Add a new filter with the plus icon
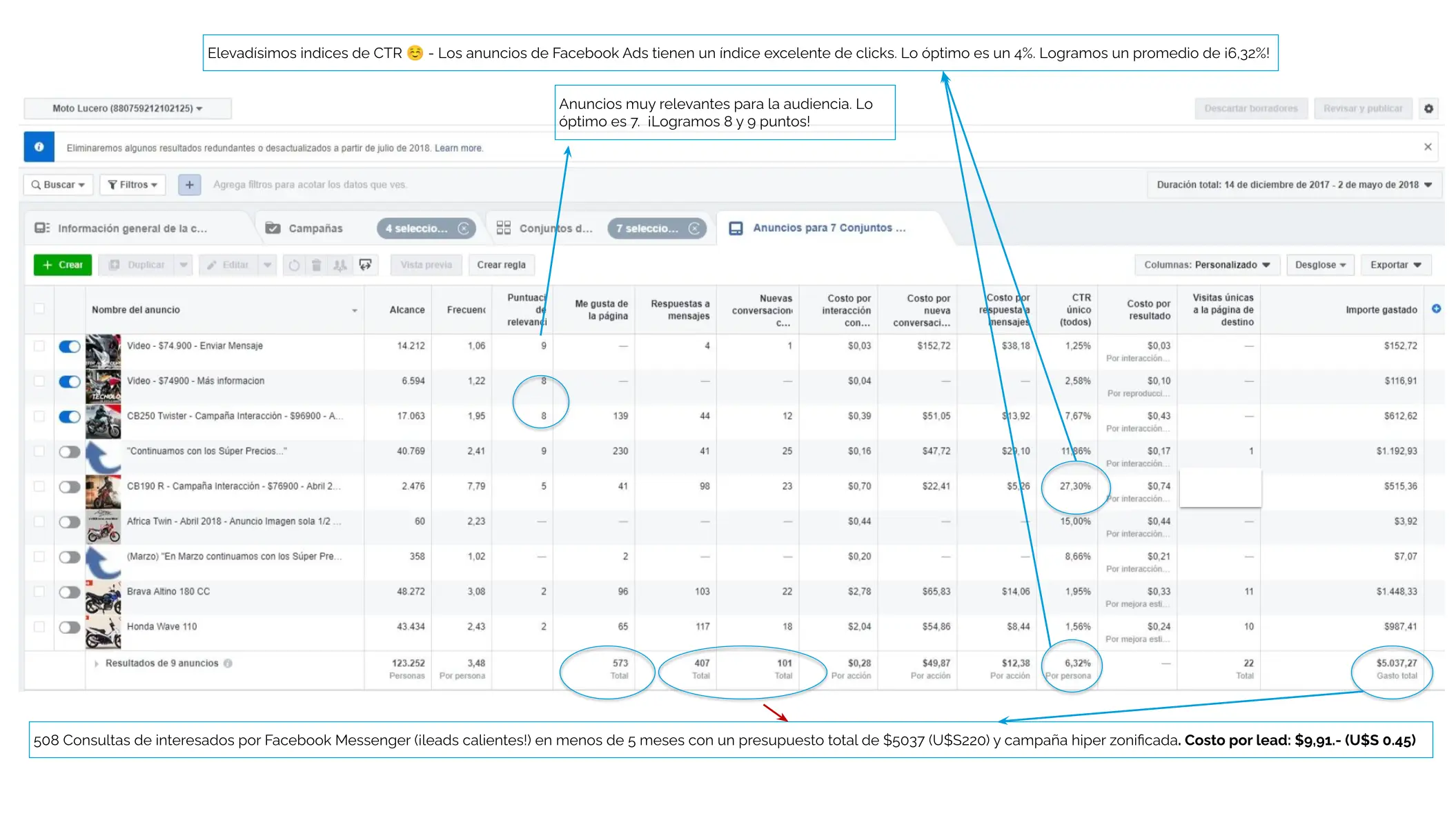 pyautogui.click(x=189, y=185)
